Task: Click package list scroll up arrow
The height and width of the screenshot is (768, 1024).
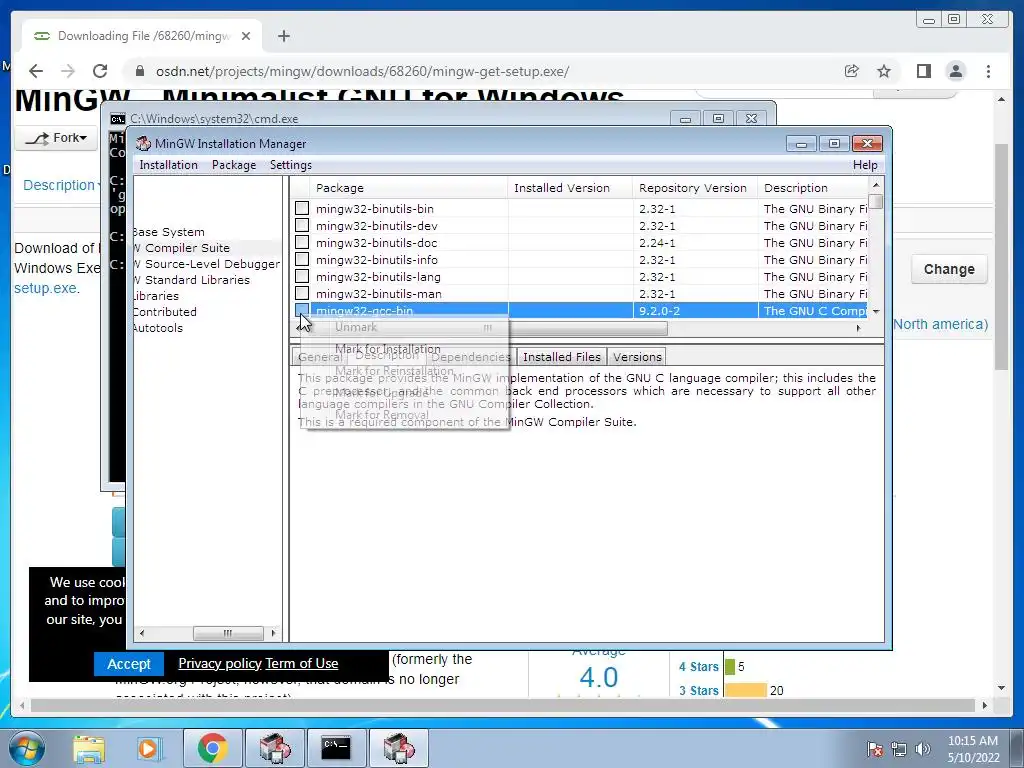Action: [x=876, y=185]
